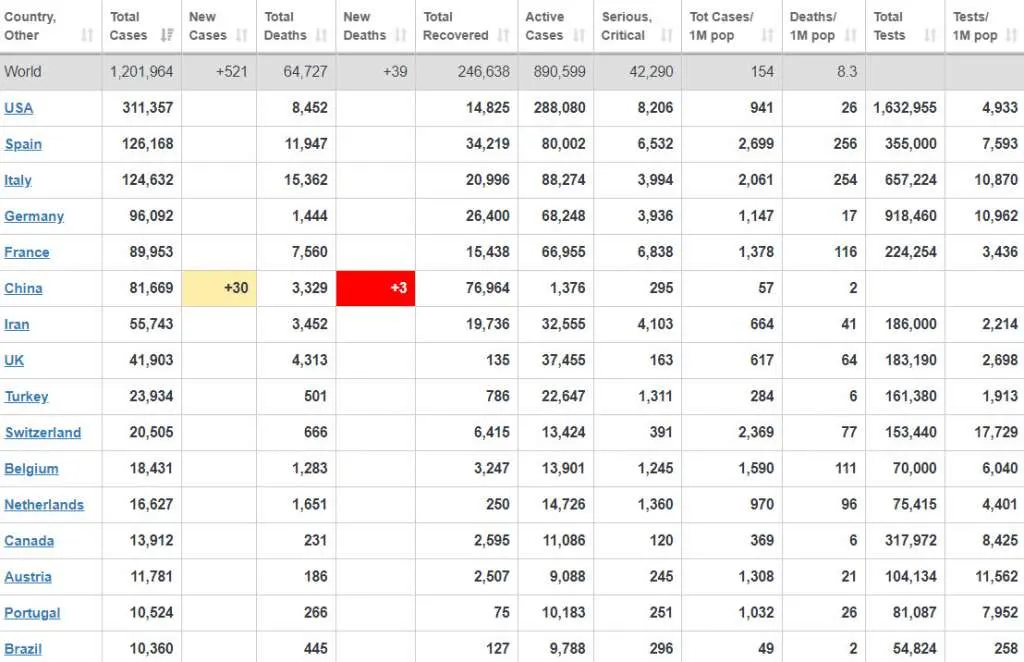Sort by New Cases using its arrow icon
The width and height of the screenshot is (1024, 662).
coord(244,35)
